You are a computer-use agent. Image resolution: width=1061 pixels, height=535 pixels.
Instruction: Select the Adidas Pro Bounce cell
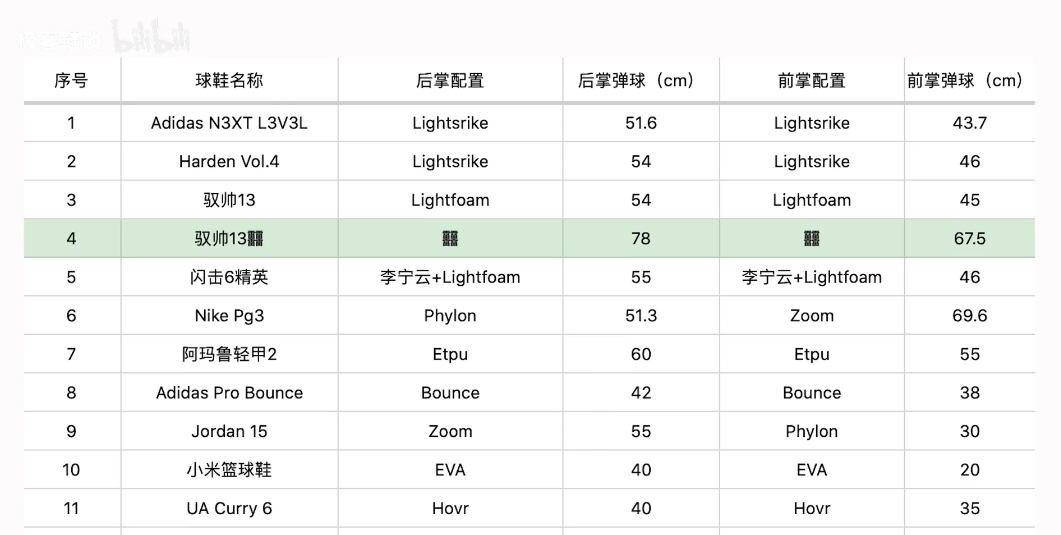click(x=229, y=393)
